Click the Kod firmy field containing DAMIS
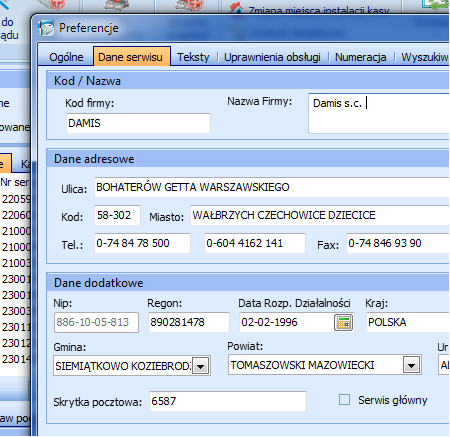This screenshot has width=450, height=437. tap(138, 123)
